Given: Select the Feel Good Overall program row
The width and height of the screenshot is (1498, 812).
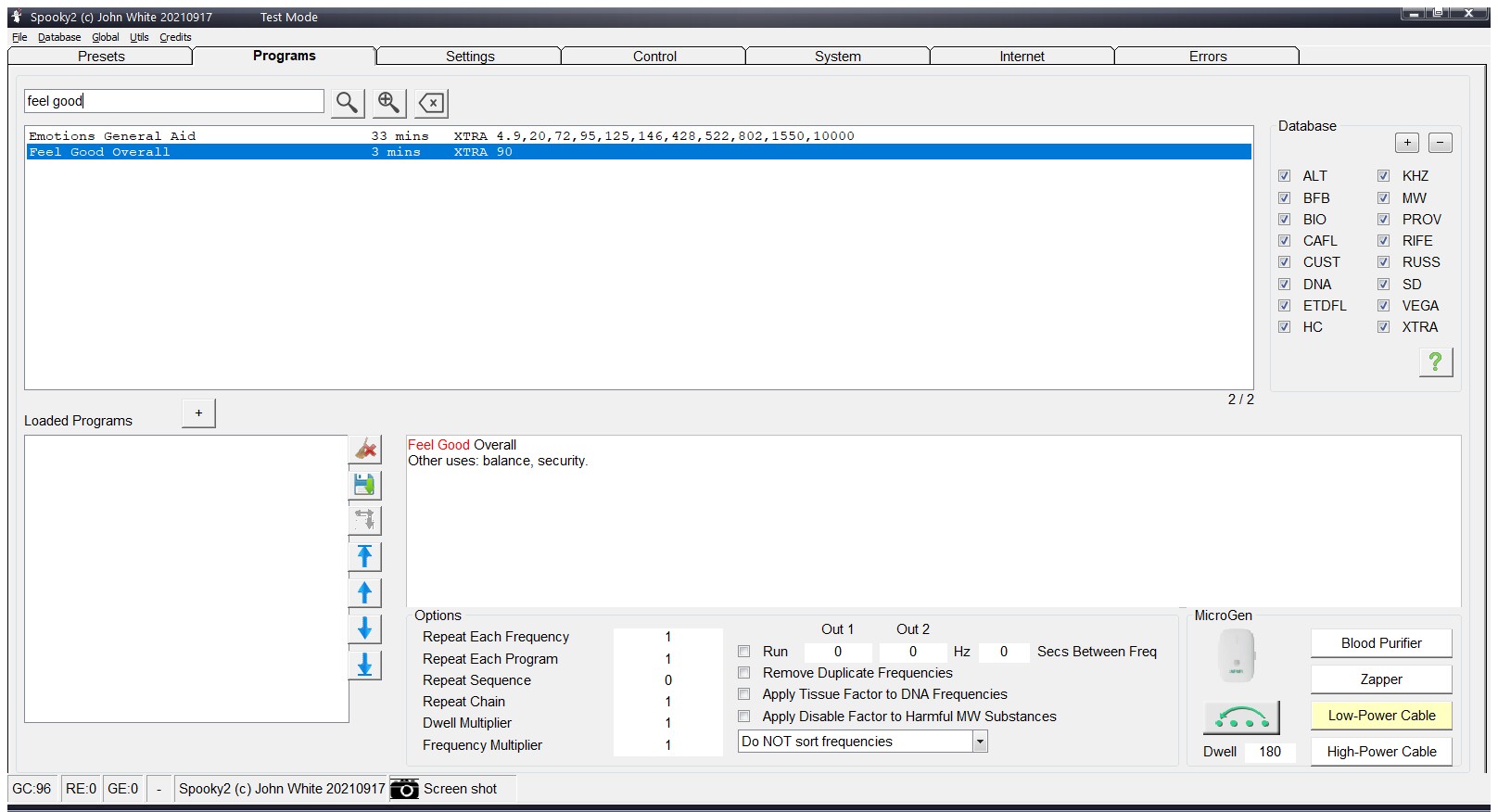Looking at the screenshot, I should 639,152.
